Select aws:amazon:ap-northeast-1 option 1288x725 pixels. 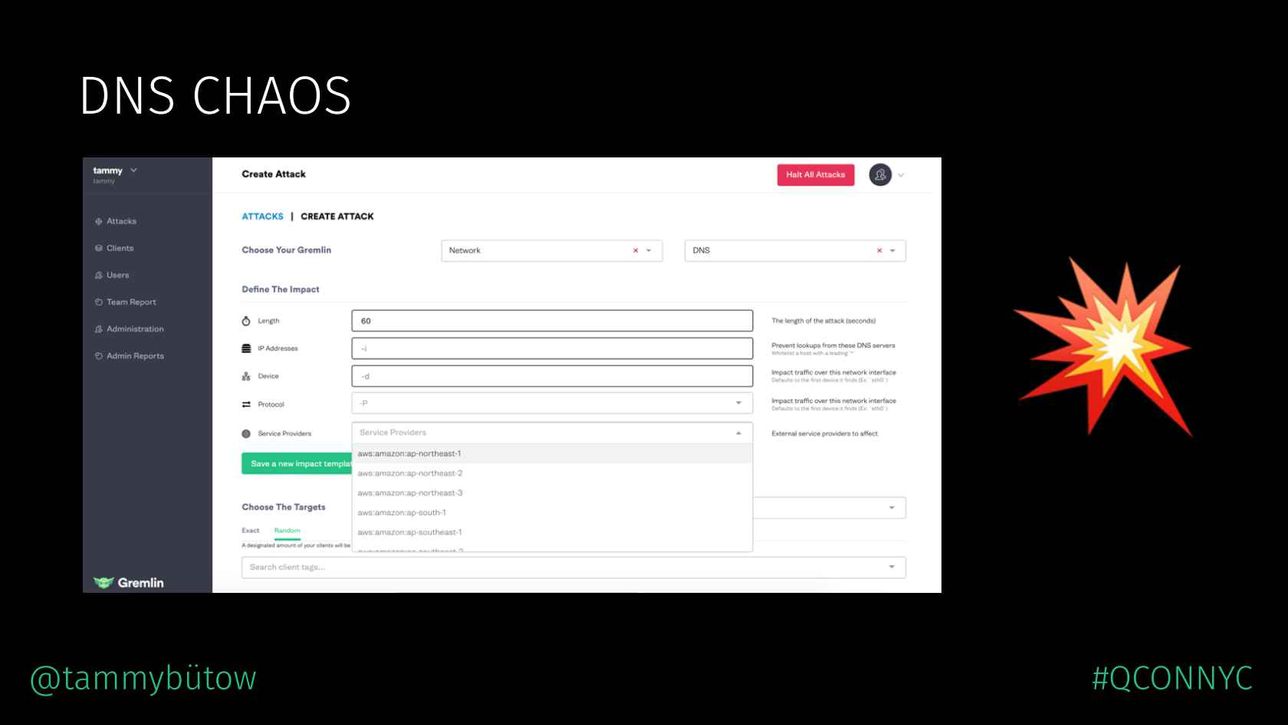click(x=552, y=454)
